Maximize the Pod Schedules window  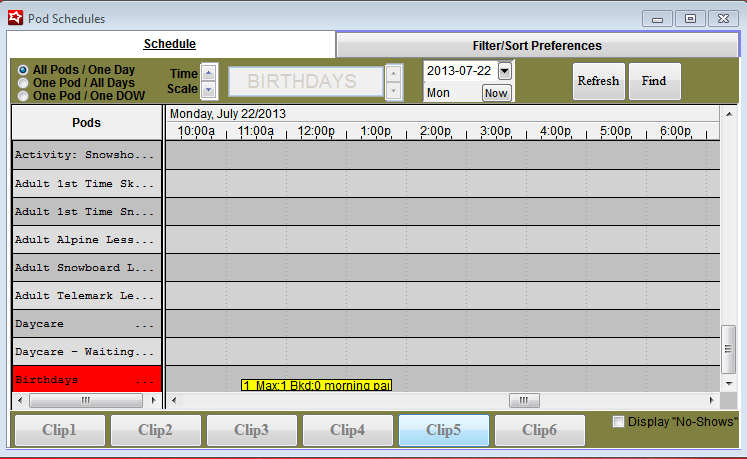[690, 19]
